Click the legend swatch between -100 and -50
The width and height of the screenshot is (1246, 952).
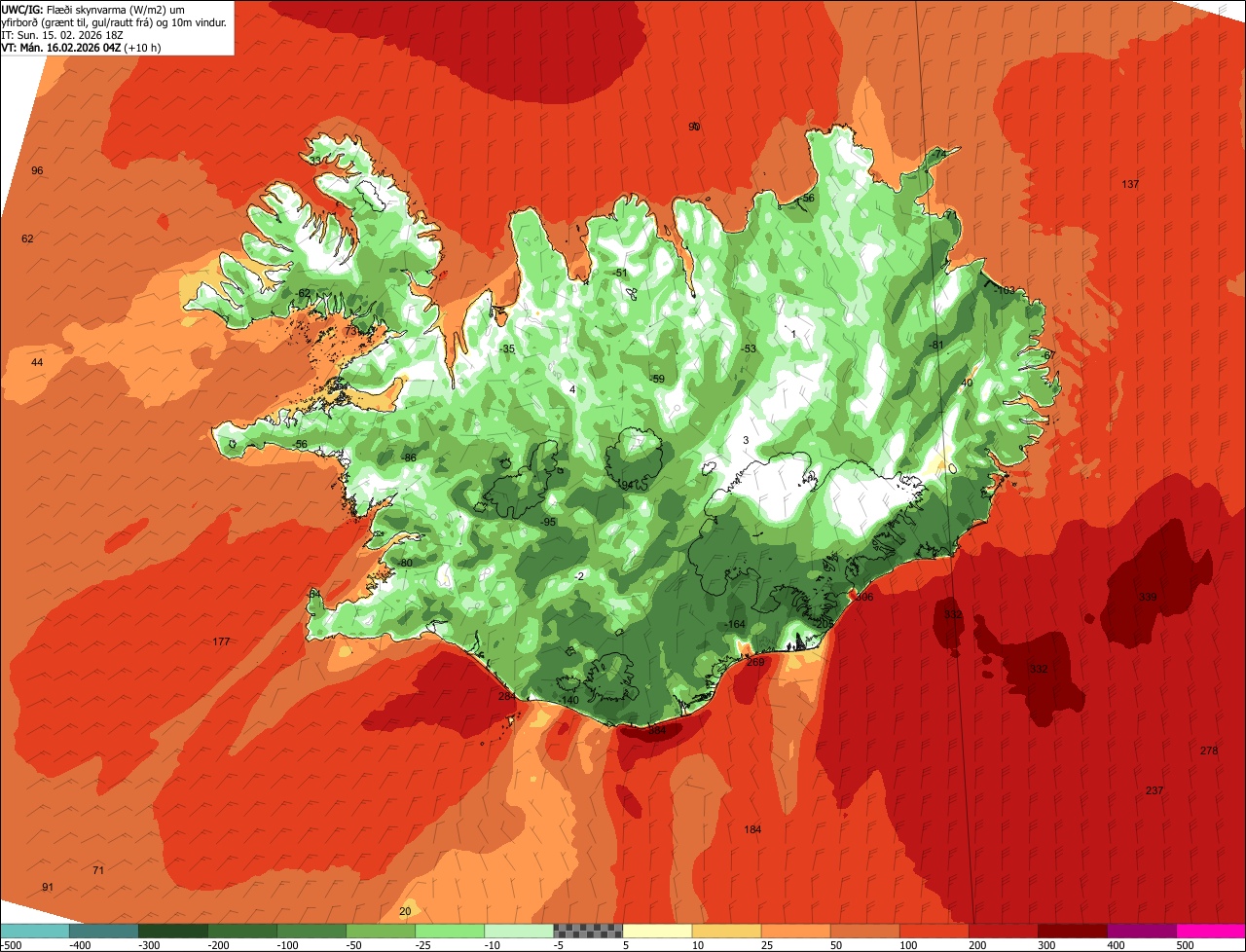(311, 931)
